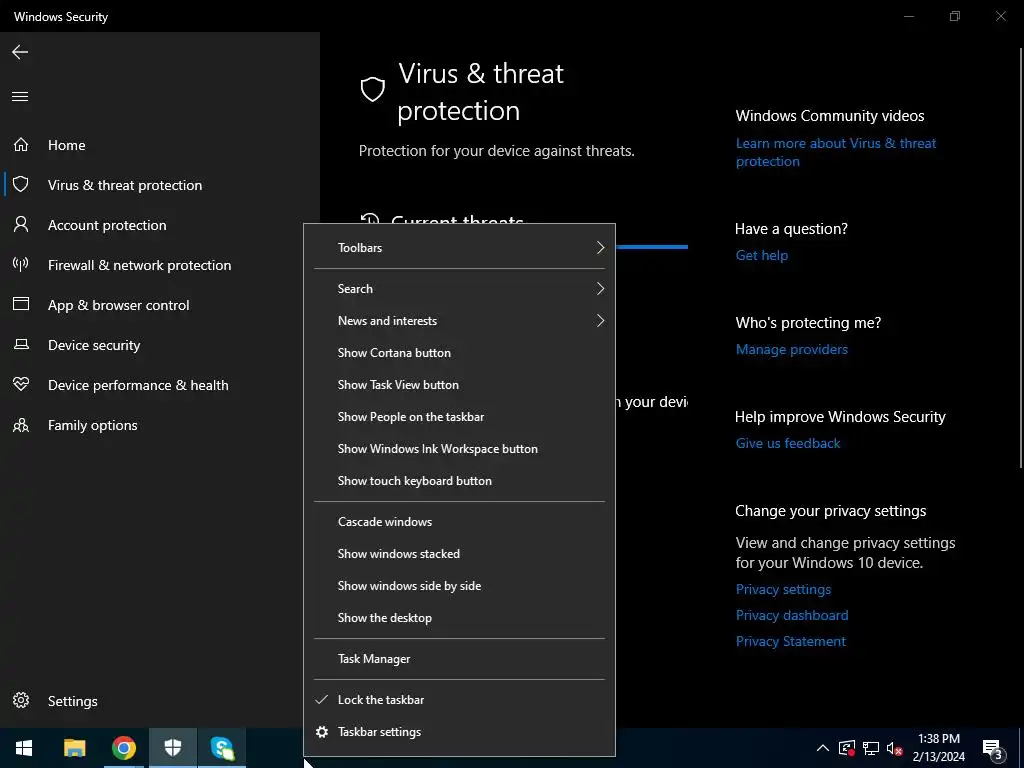
Task: Click the Show desktop taskbar edge strip
Action: [1021, 748]
